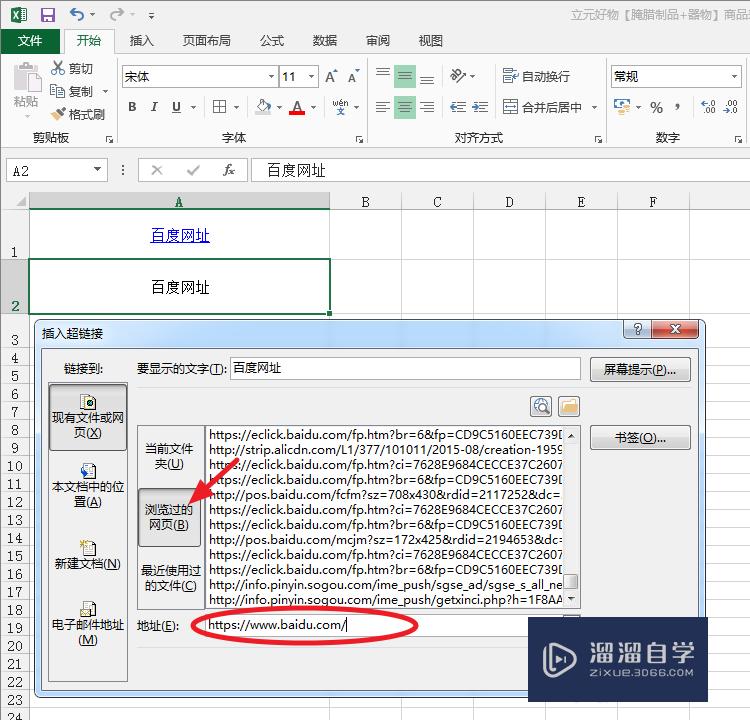The width and height of the screenshot is (750, 720).
Task: Open the font size 11 dropdown
Action: pyautogui.click(x=311, y=77)
